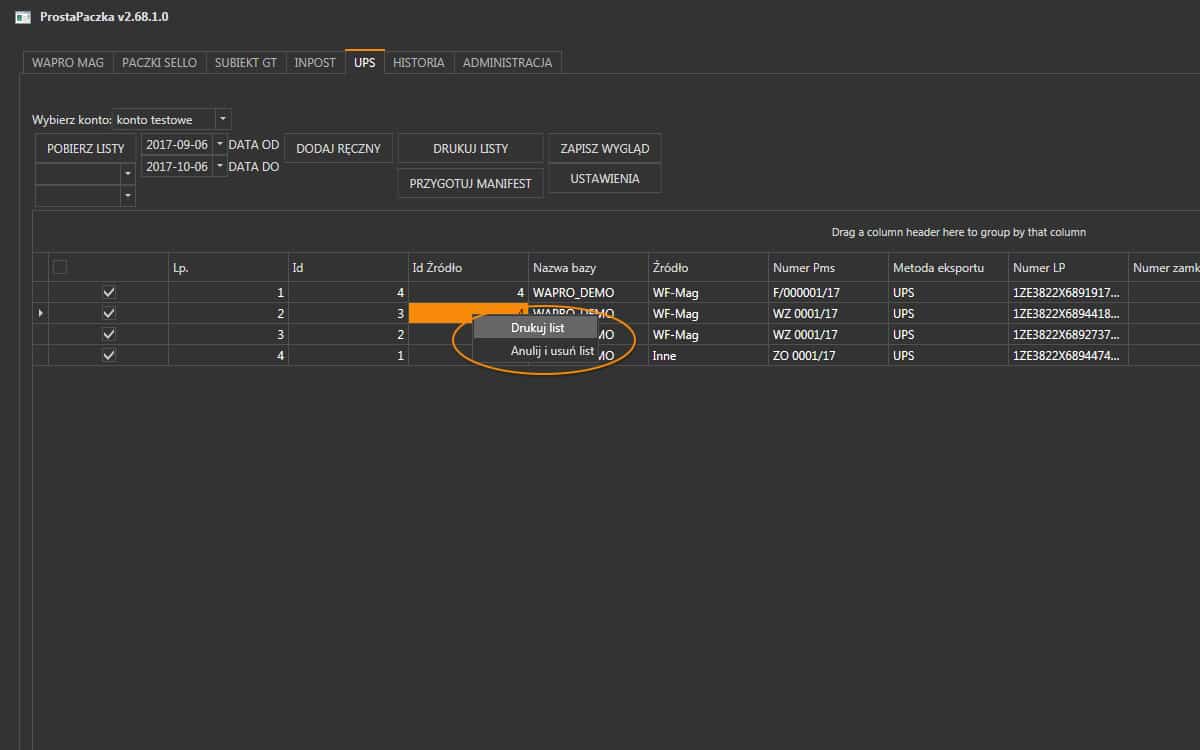1200x750 pixels.
Task: Uncheck the checkbox in row Lp. 1
Action: pyautogui.click(x=109, y=292)
